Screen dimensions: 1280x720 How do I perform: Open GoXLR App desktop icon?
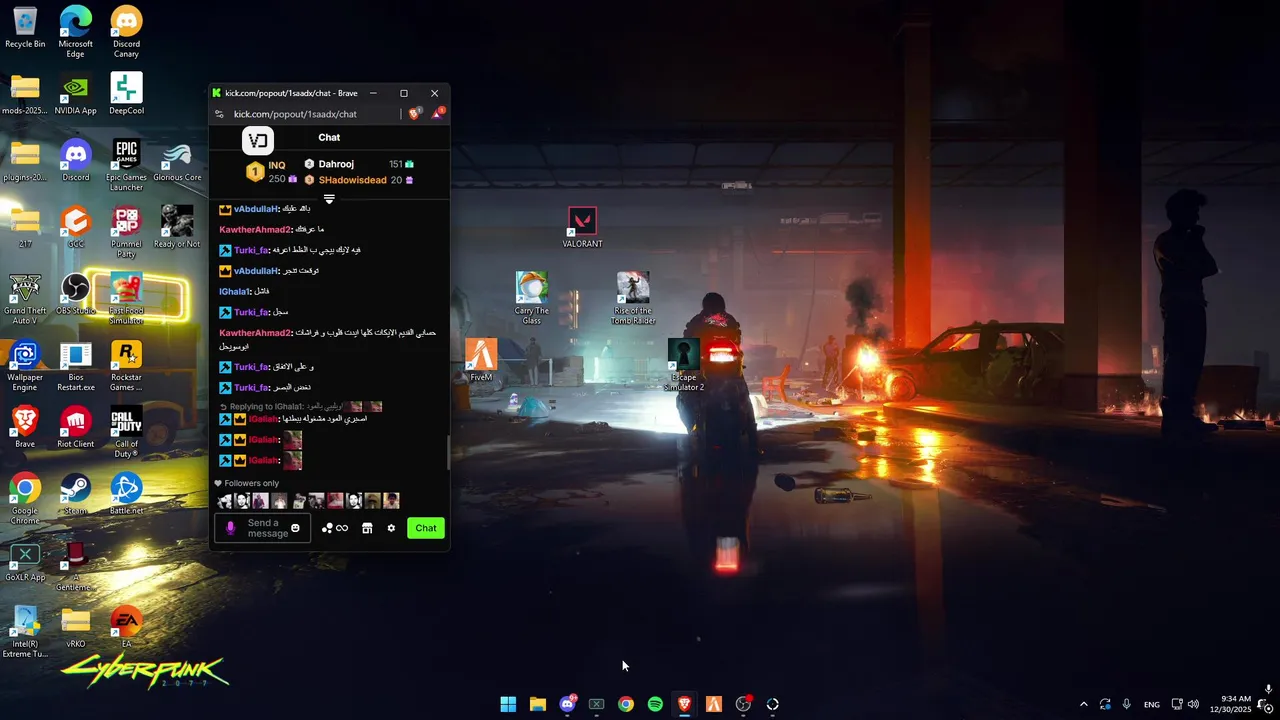[25, 561]
